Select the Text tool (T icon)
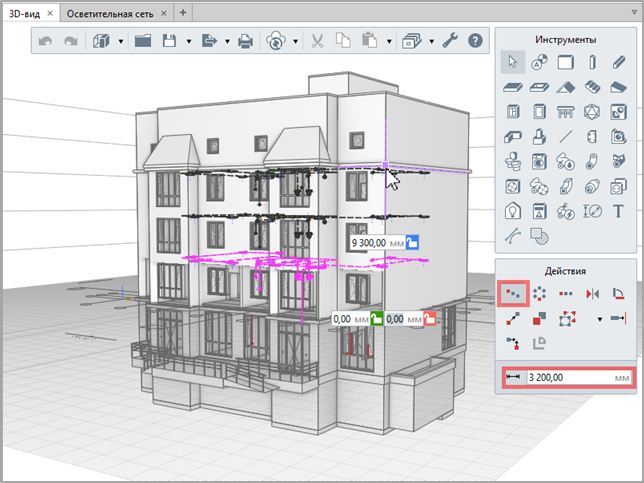Screen dimensions: 644x483 click(617, 211)
